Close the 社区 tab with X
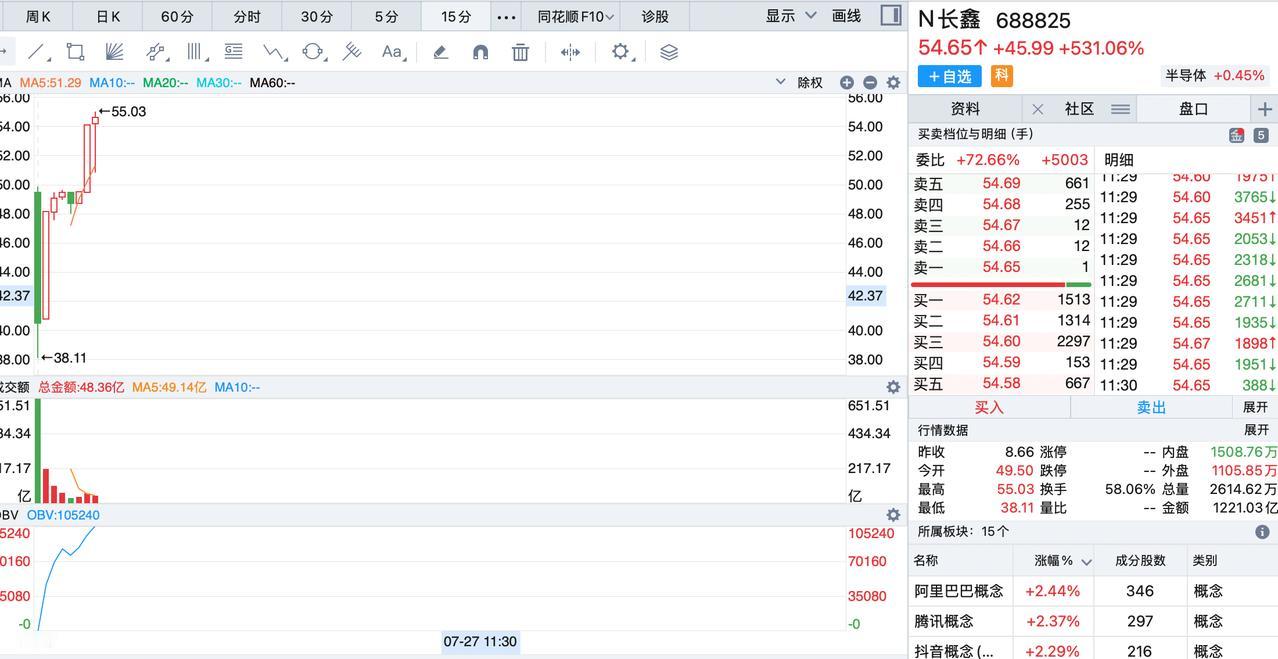This screenshot has height=659, width=1278. pos(1037,109)
